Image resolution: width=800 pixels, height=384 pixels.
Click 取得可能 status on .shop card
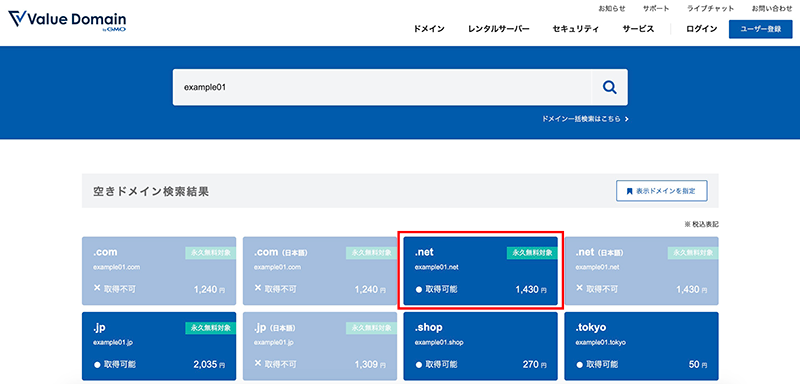[436, 365]
